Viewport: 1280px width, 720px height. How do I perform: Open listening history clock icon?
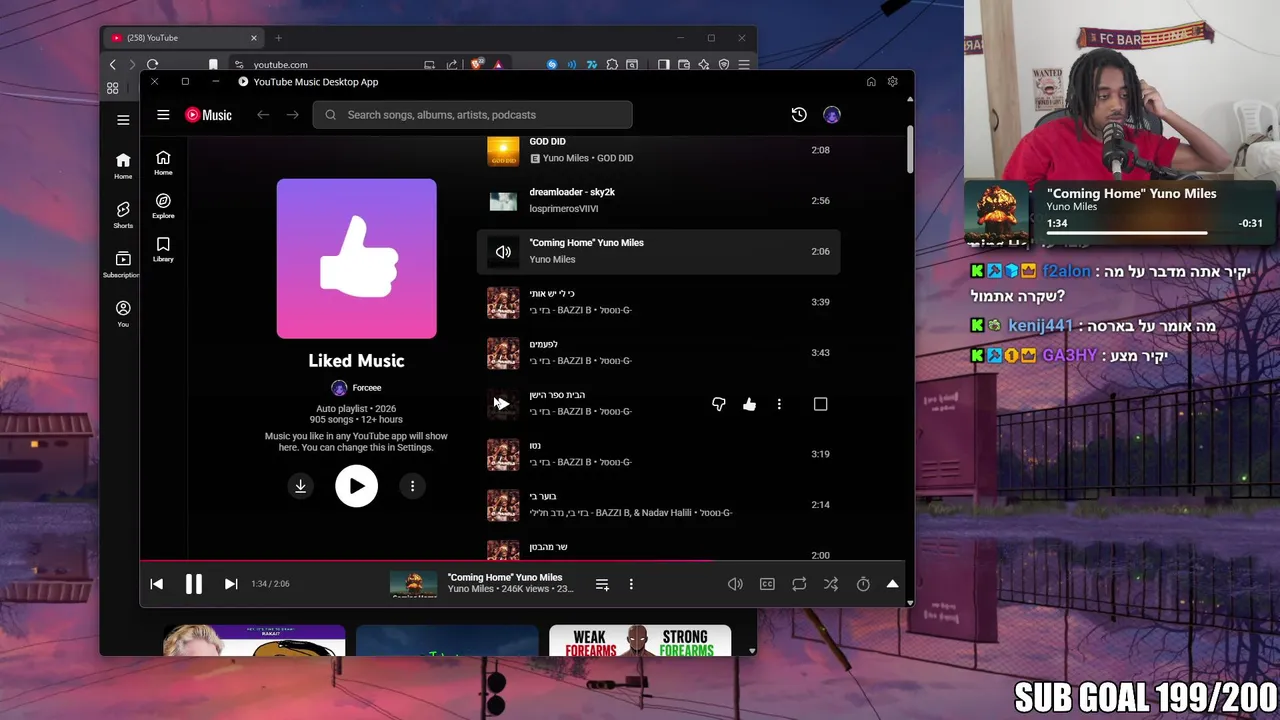point(799,115)
